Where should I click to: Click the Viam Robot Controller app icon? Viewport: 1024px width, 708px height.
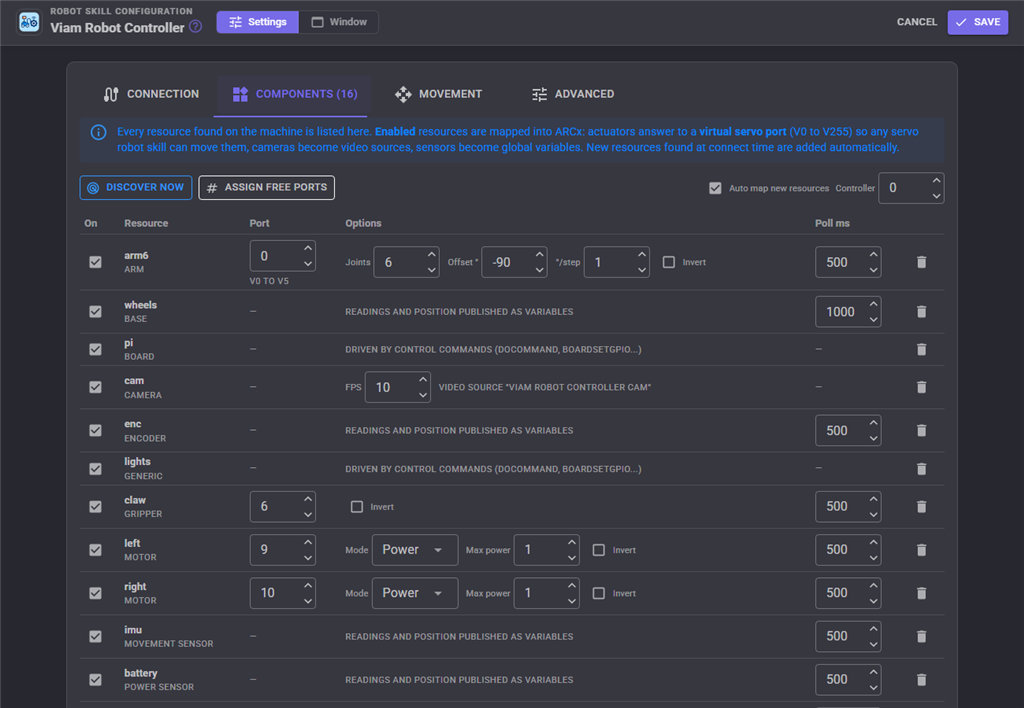point(29,22)
